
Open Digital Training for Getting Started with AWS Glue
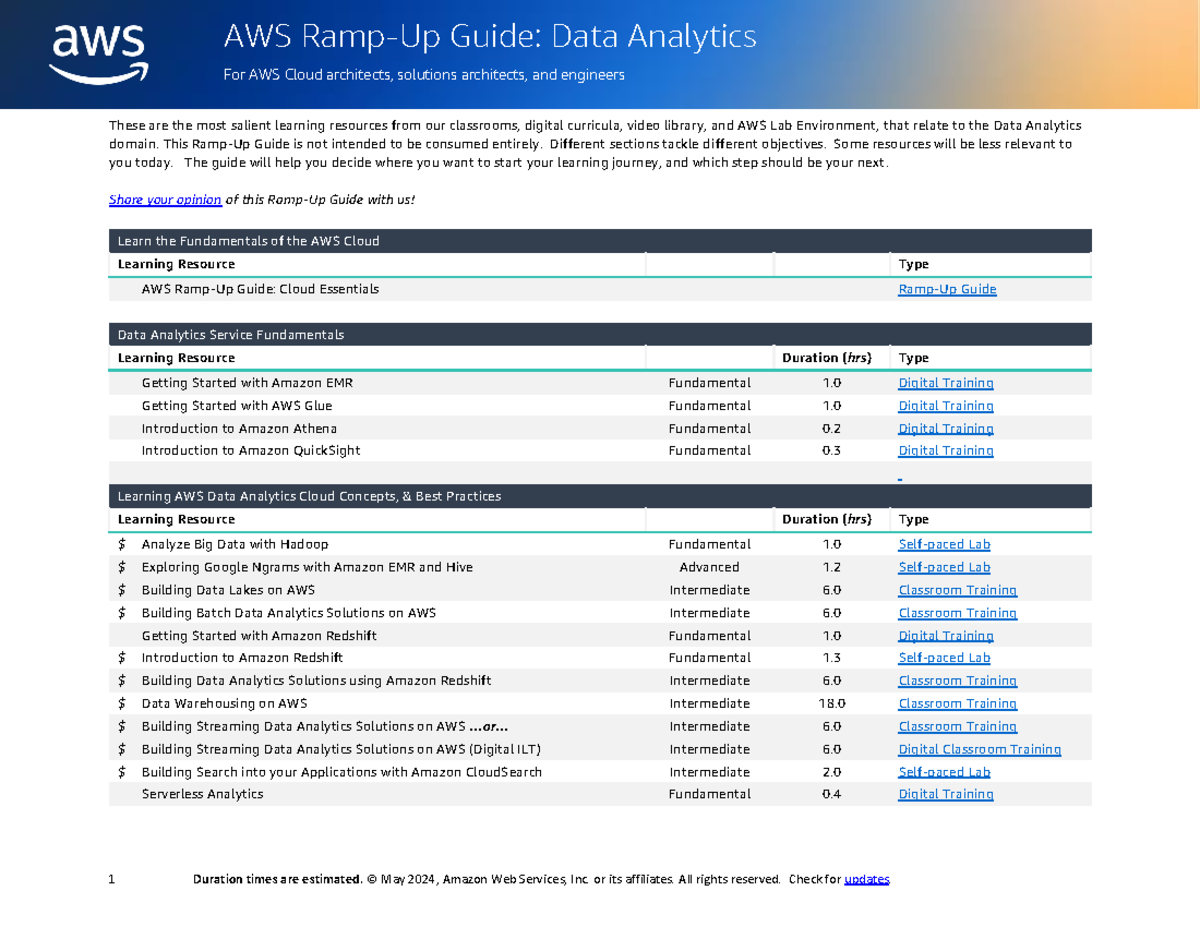[x=945, y=405]
